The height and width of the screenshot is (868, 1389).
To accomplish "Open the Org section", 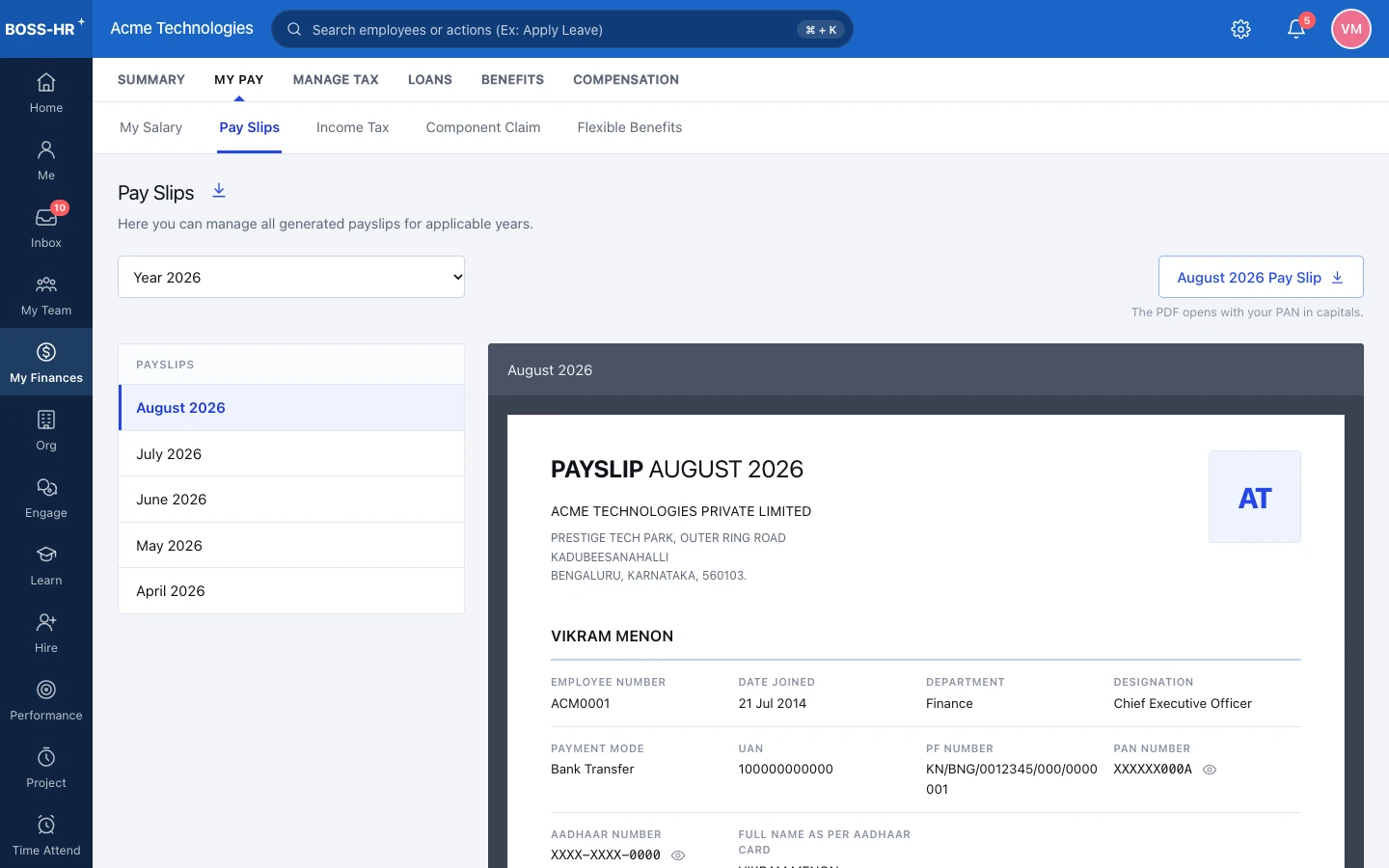I will tap(46, 430).
